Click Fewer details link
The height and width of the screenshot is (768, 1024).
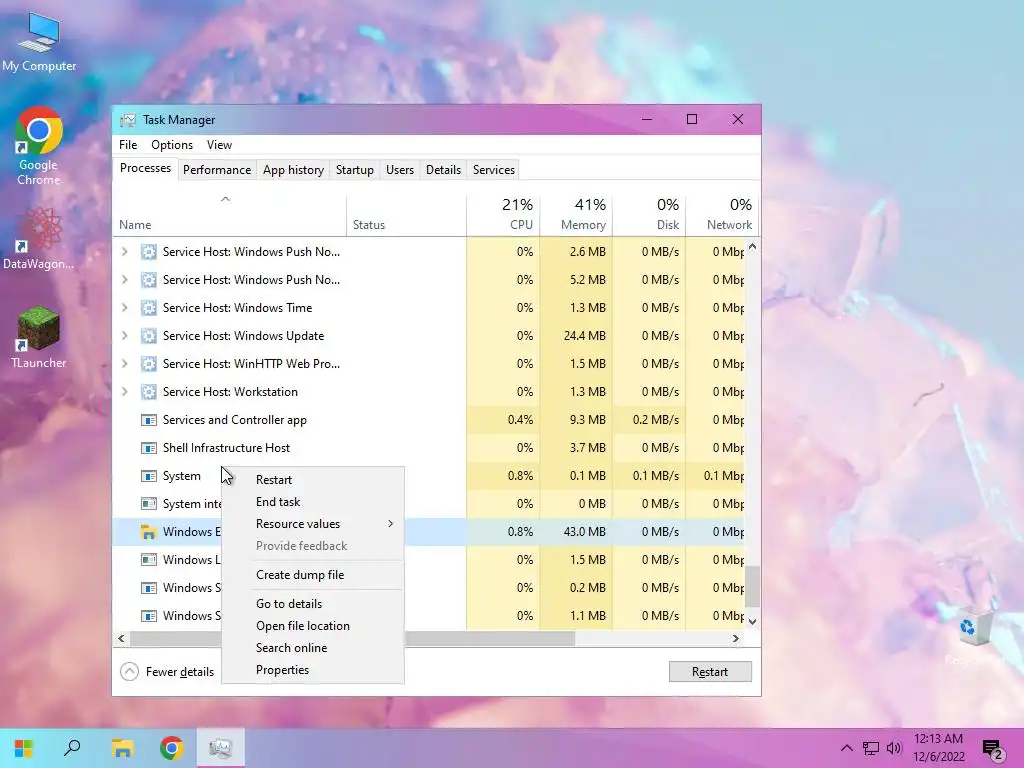pyautogui.click(x=180, y=672)
